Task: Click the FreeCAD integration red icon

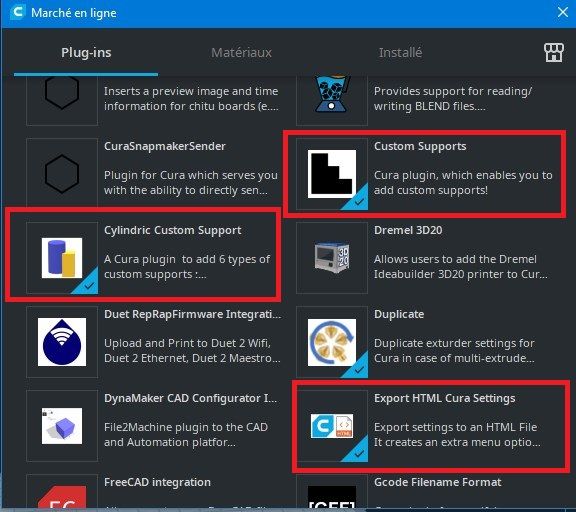Action: click(x=62, y=497)
